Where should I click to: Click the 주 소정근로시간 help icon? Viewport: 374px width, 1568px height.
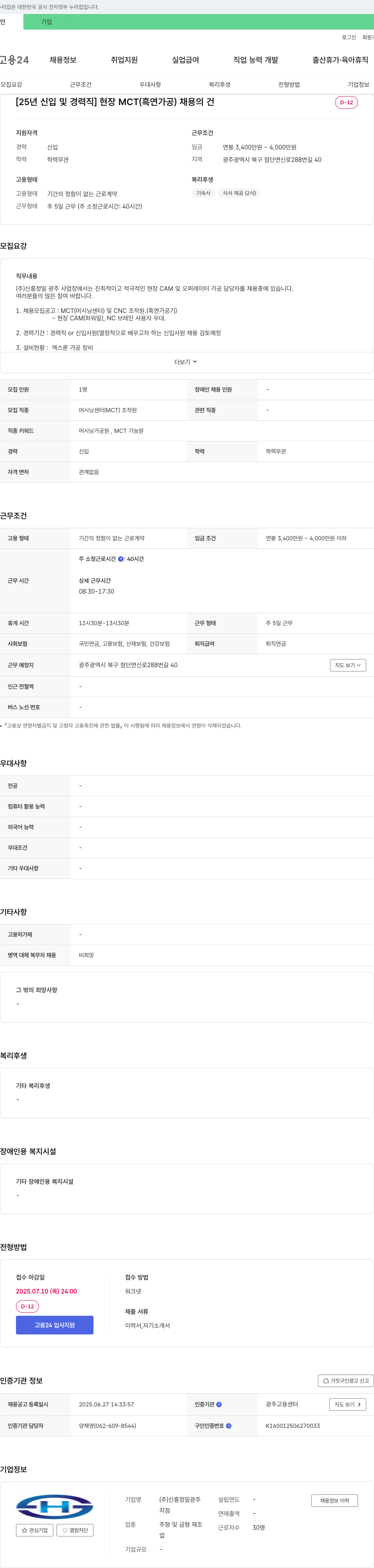tap(121, 559)
